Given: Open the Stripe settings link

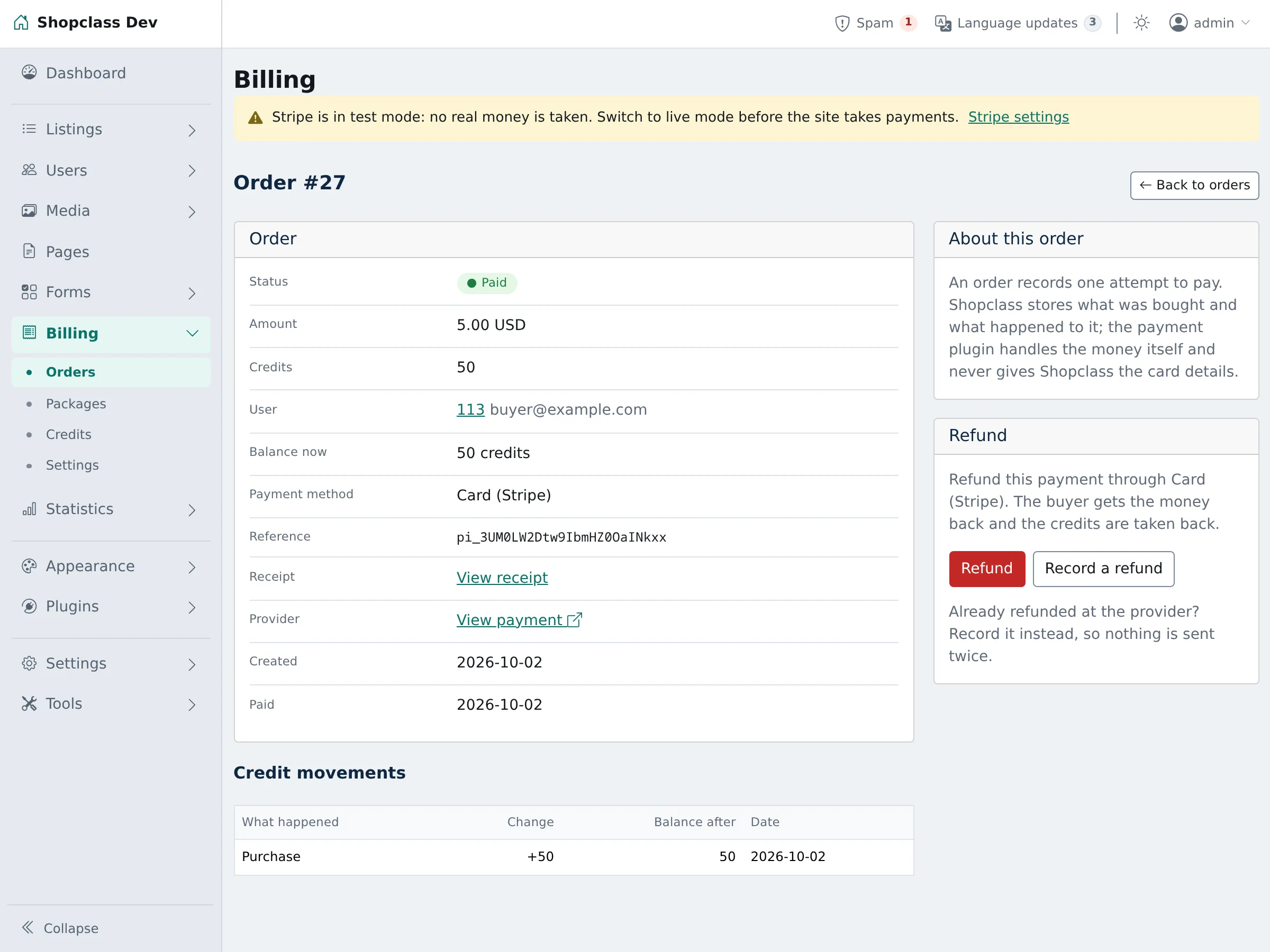Looking at the screenshot, I should (1018, 117).
